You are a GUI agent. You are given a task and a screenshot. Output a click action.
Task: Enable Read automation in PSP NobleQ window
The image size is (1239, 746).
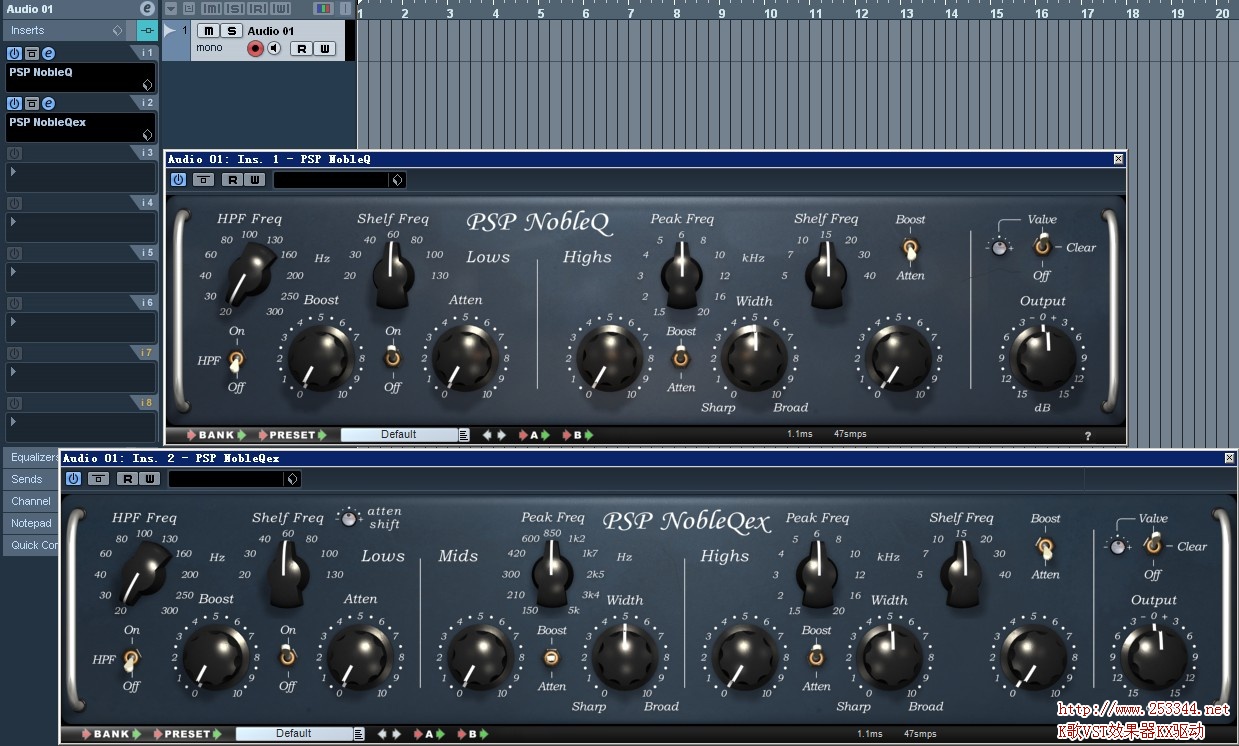pyautogui.click(x=233, y=180)
